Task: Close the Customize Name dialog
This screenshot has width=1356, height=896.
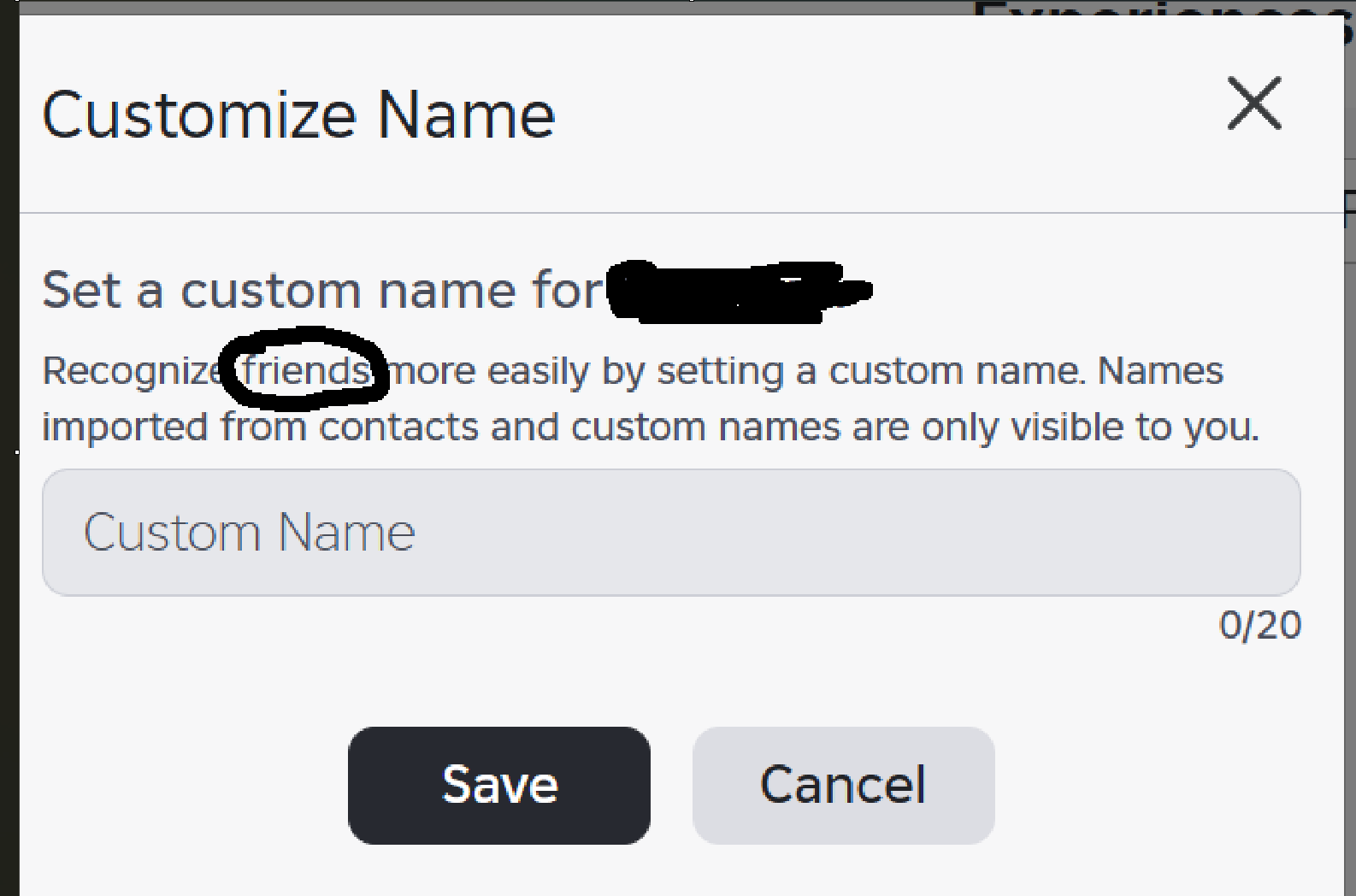Action: click(1254, 103)
